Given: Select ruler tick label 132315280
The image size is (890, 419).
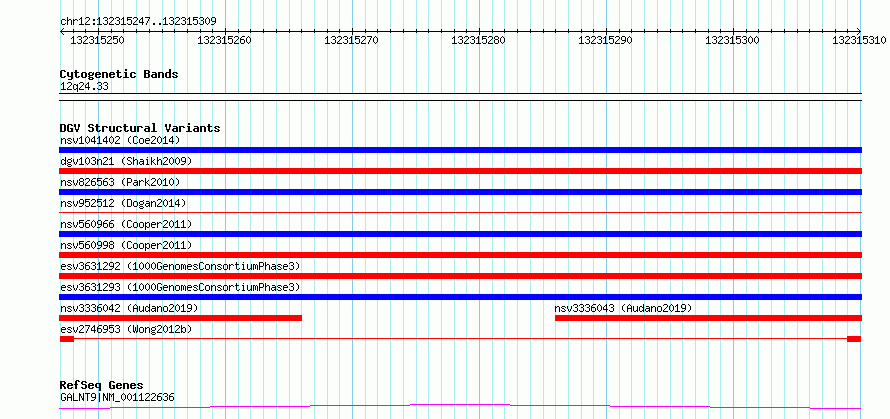Looking at the screenshot, I should tap(478, 40).
